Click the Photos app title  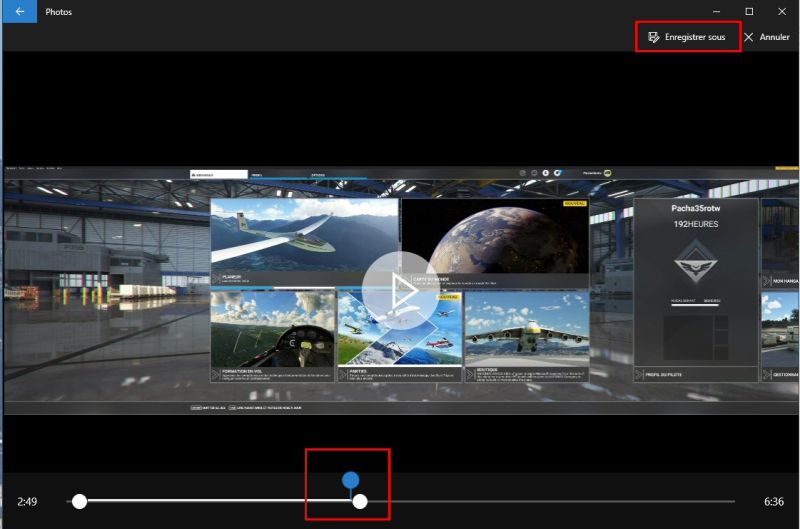(59, 12)
